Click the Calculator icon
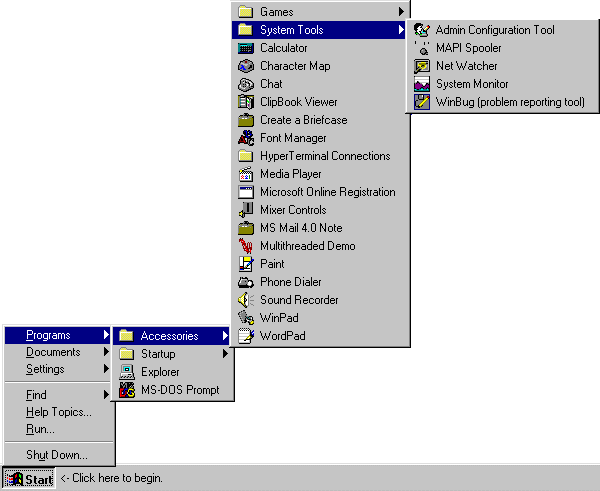The image size is (600, 491). click(246, 48)
